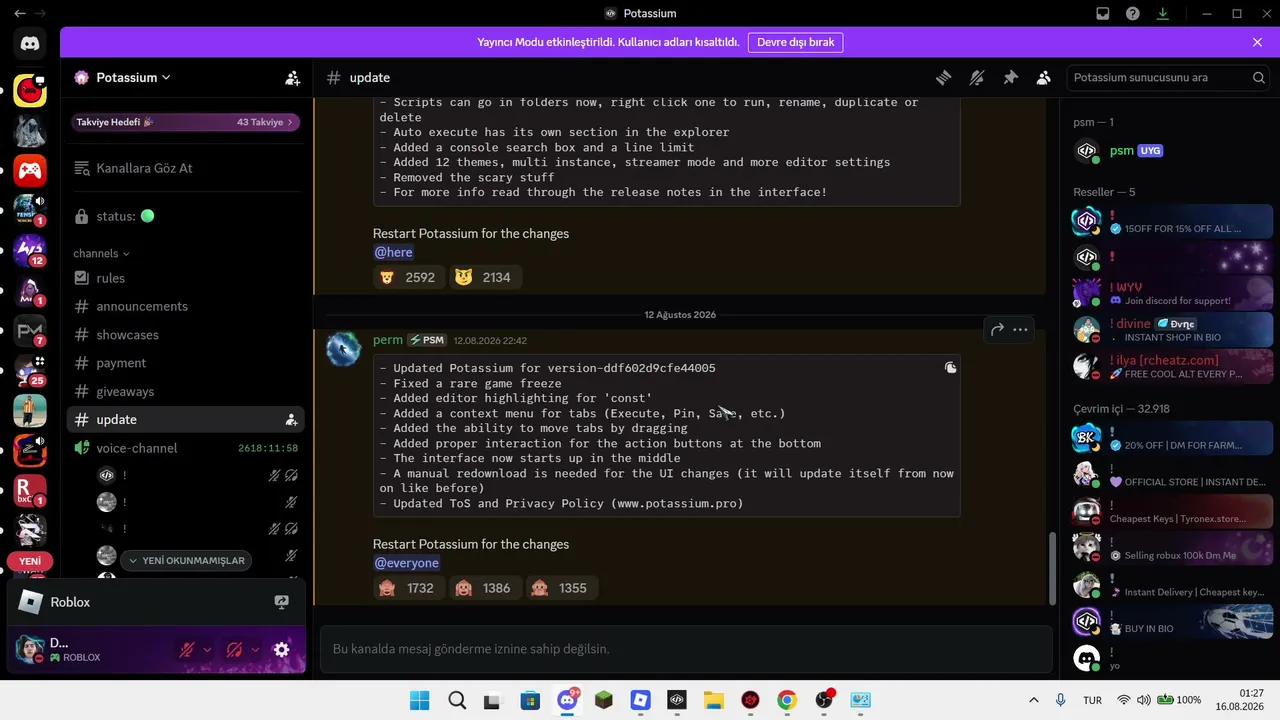The height and width of the screenshot is (720, 1280).
Task: Open the Discord inbox
Action: point(1102,13)
